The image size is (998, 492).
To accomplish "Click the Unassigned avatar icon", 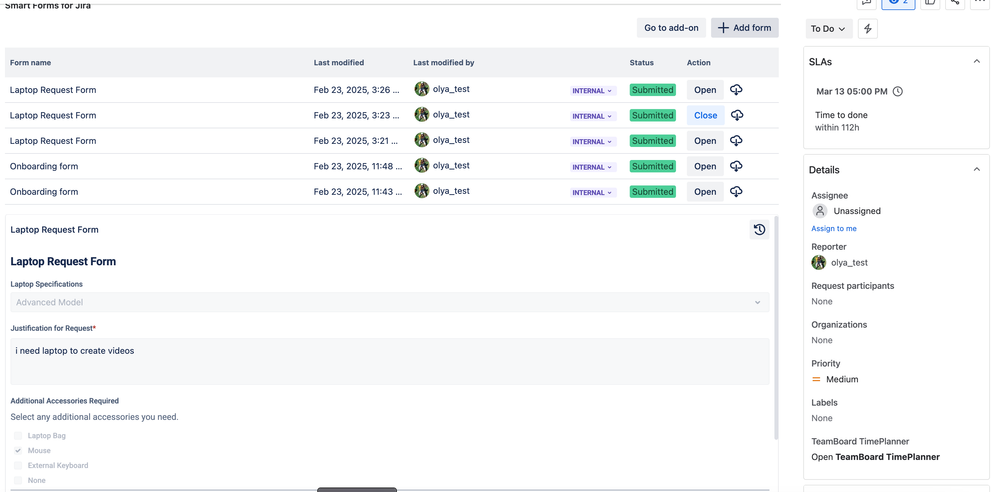I will (820, 211).
